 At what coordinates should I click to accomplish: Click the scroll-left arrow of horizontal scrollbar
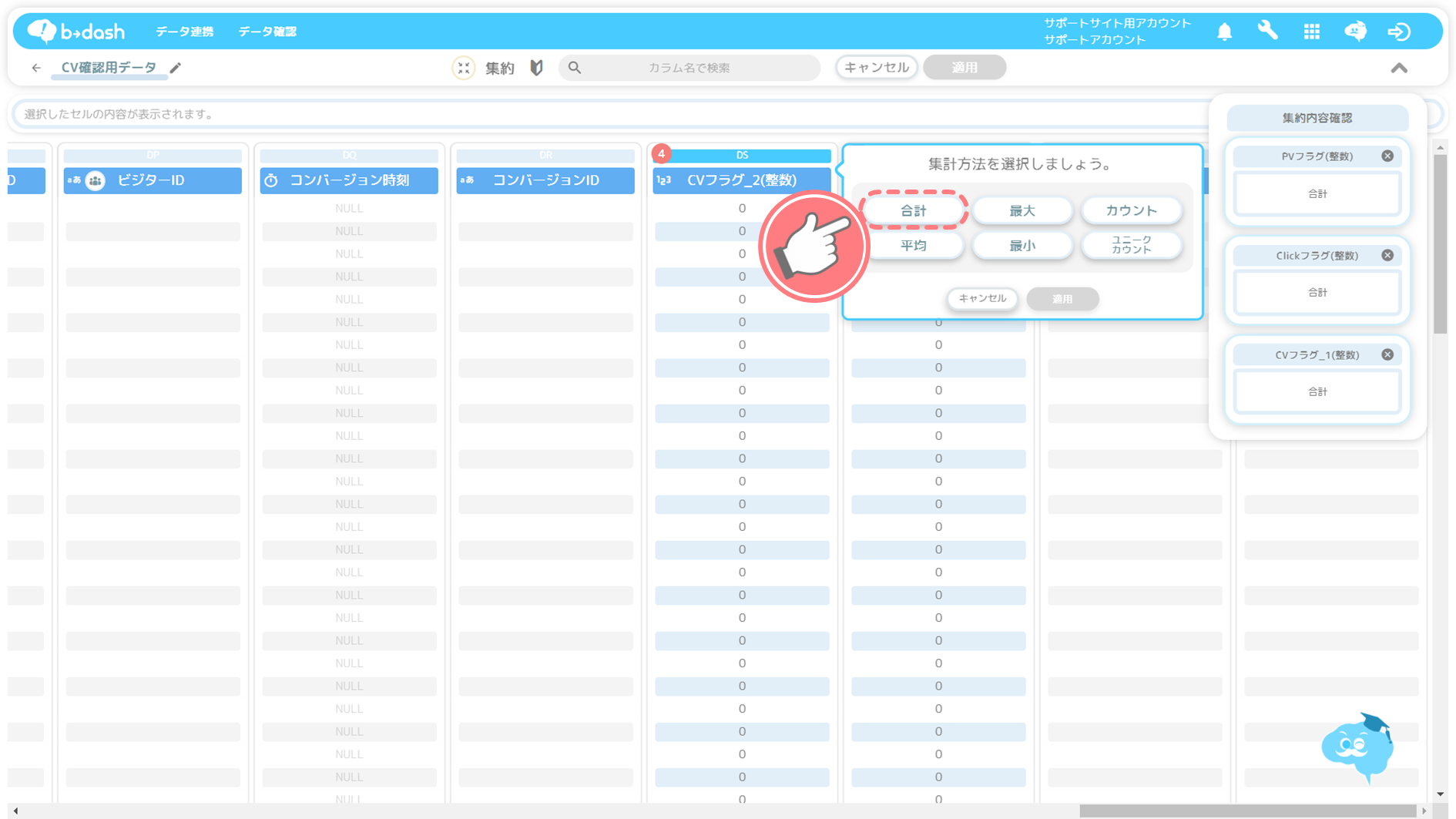pyautogui.click(x=15, y=811)
